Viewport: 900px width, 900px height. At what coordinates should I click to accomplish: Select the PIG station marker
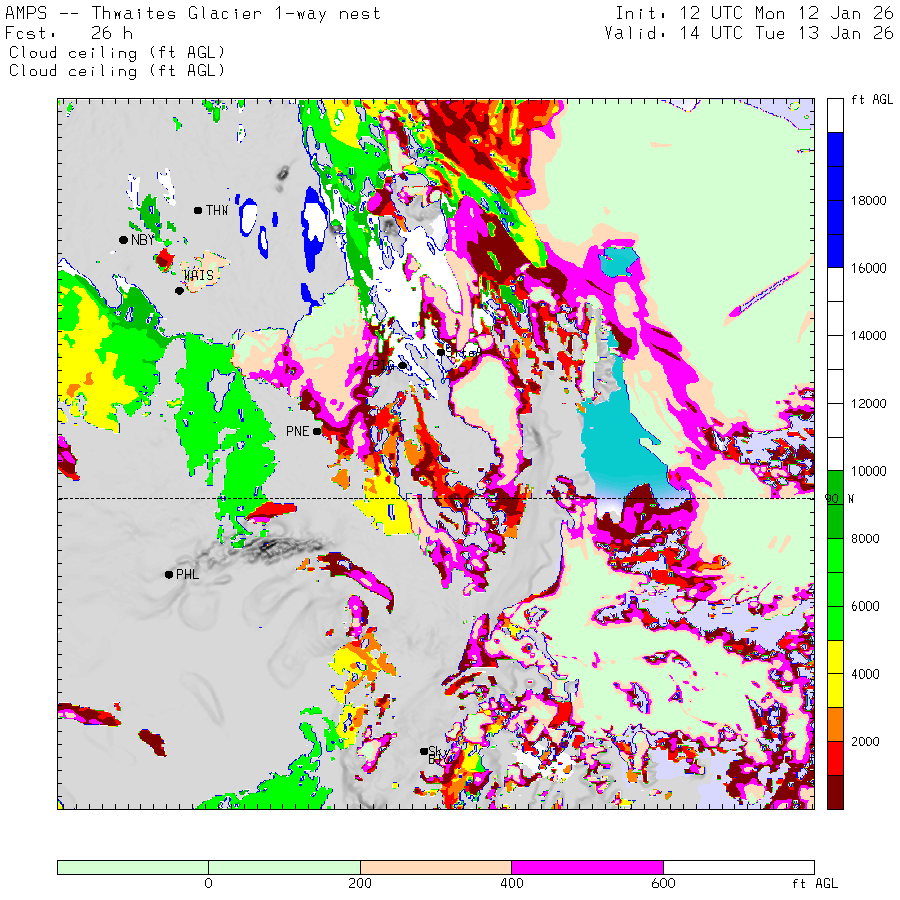click(x=402, y=365)
